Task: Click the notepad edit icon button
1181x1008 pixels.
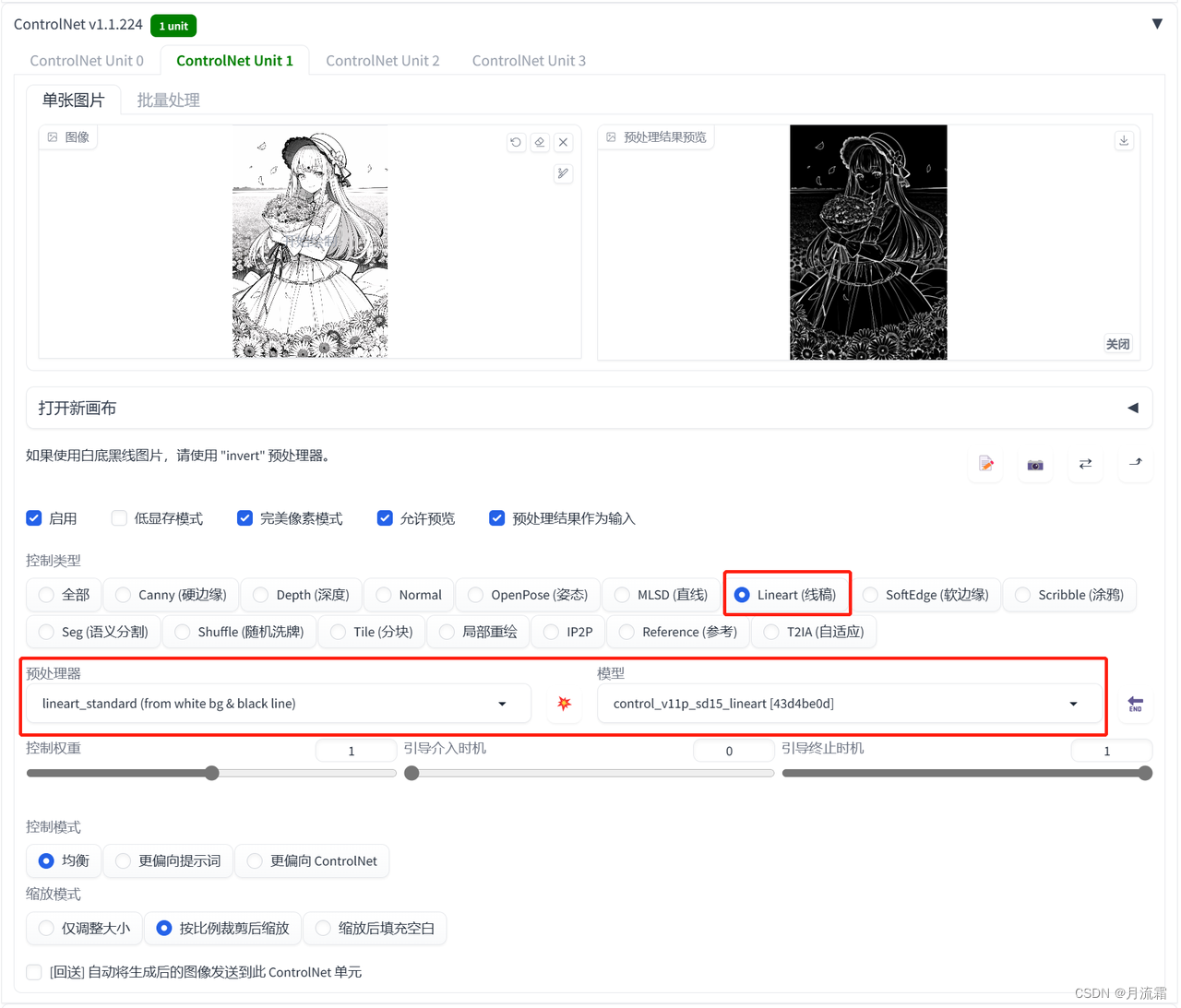Action: coord(986,464)
